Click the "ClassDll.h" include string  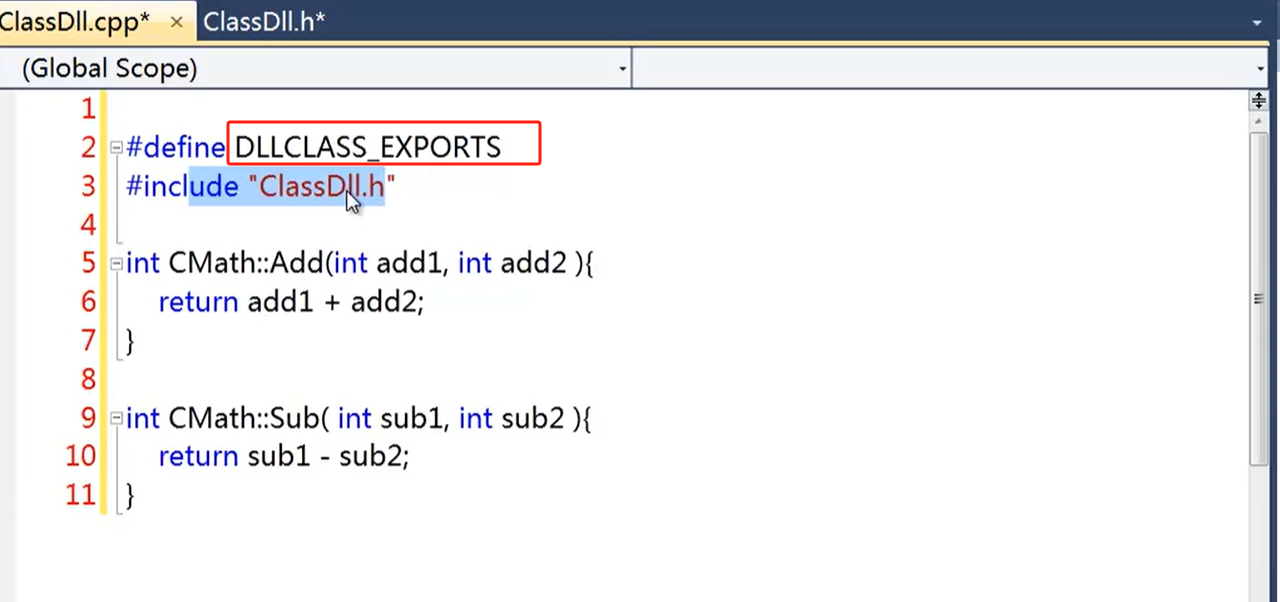click(x=322, y=186)
